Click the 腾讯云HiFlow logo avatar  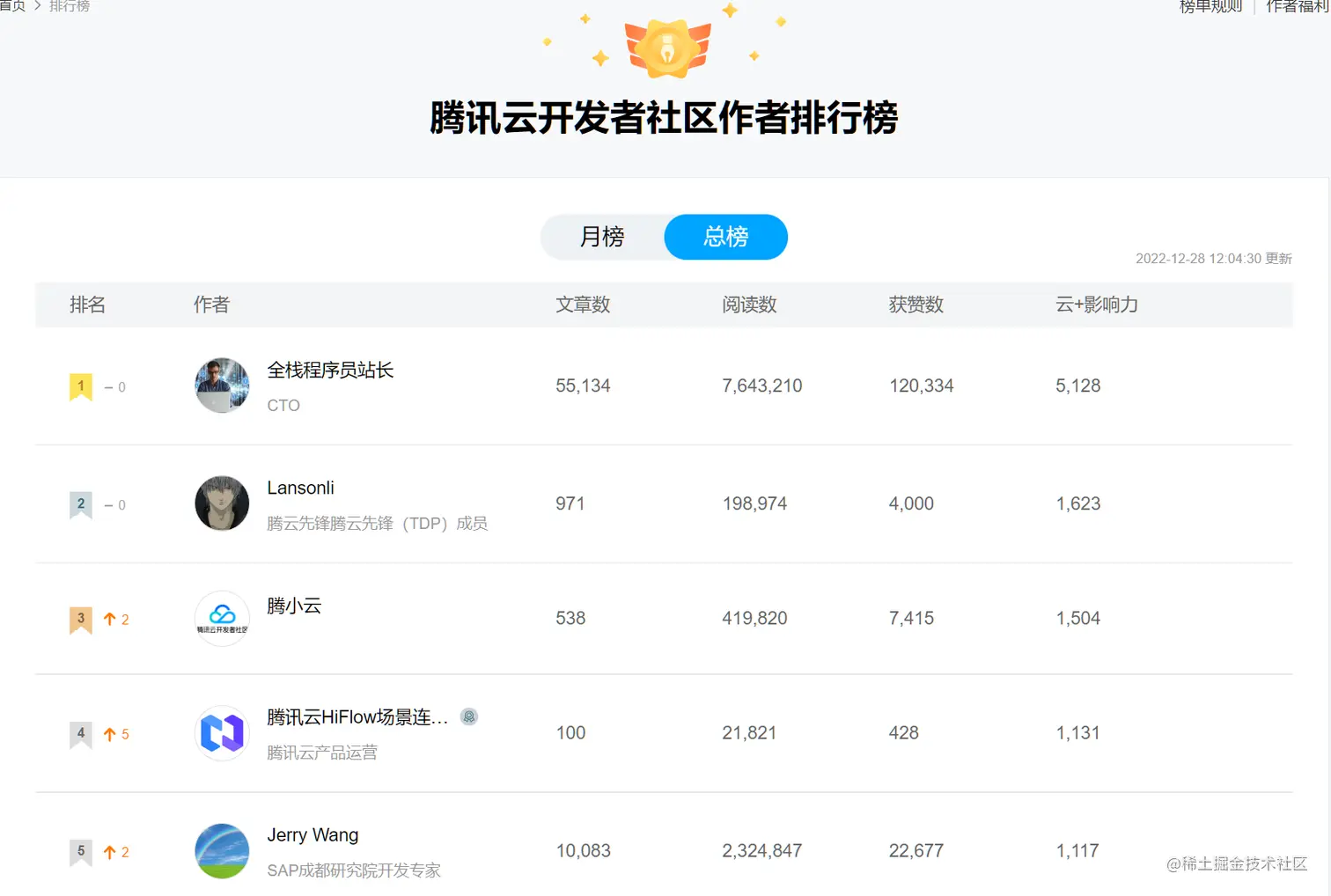click(222, 732)
